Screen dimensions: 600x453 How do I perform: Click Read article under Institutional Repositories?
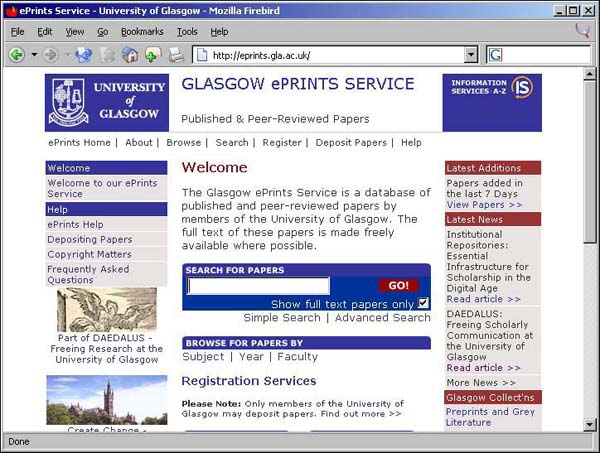[483, 299]
